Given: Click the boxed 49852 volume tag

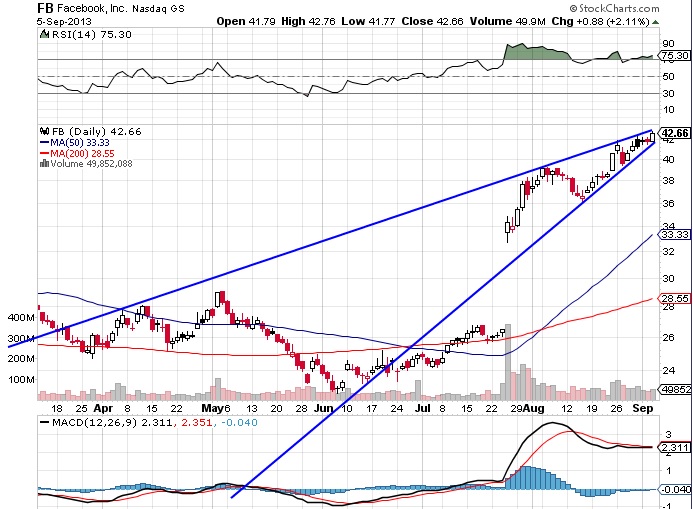Looking at the screenshot, I should pos(675,390).
